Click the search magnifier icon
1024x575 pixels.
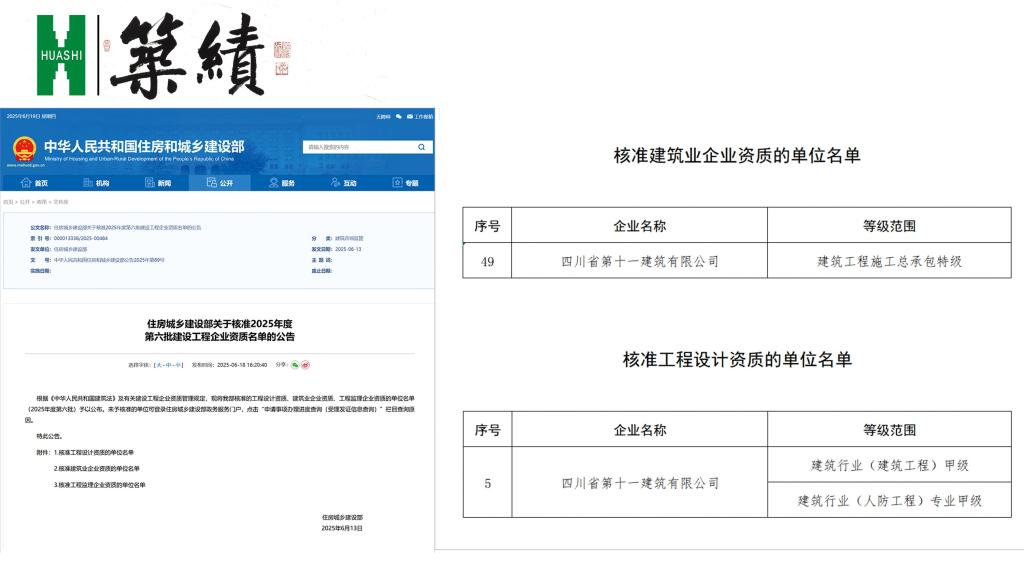(421, 147)
